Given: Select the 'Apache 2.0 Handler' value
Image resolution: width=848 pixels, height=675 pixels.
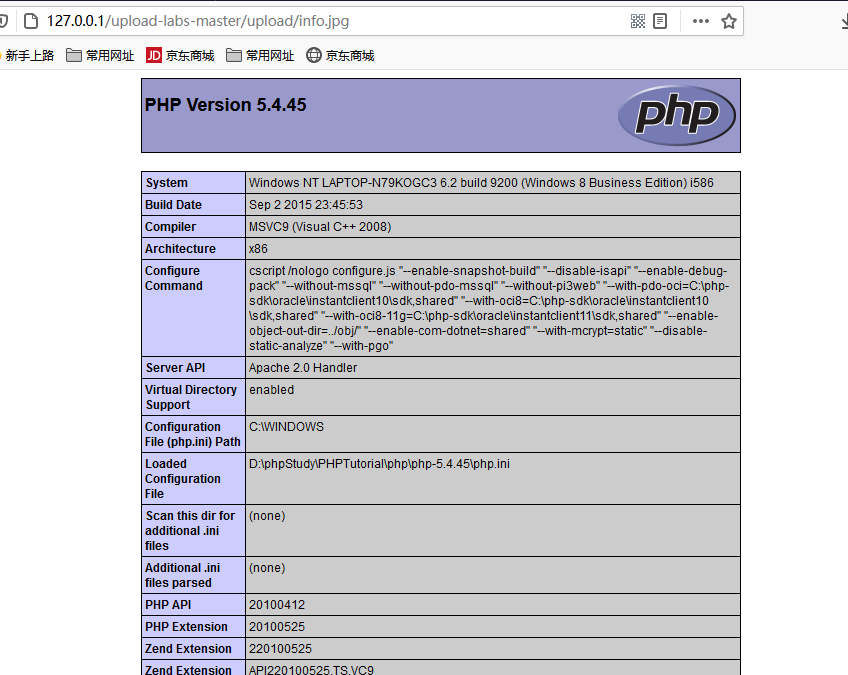Looking at the screenshot, I should (303, 368).
